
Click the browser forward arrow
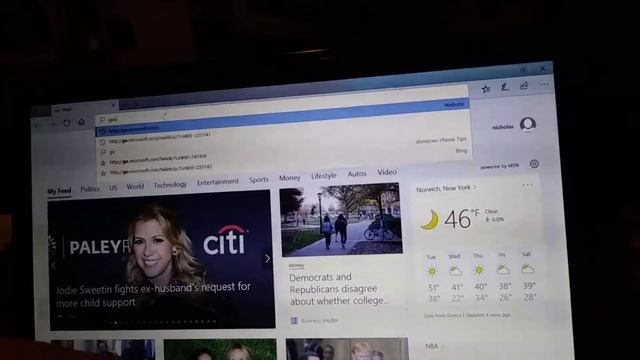[x=52, y=124]
